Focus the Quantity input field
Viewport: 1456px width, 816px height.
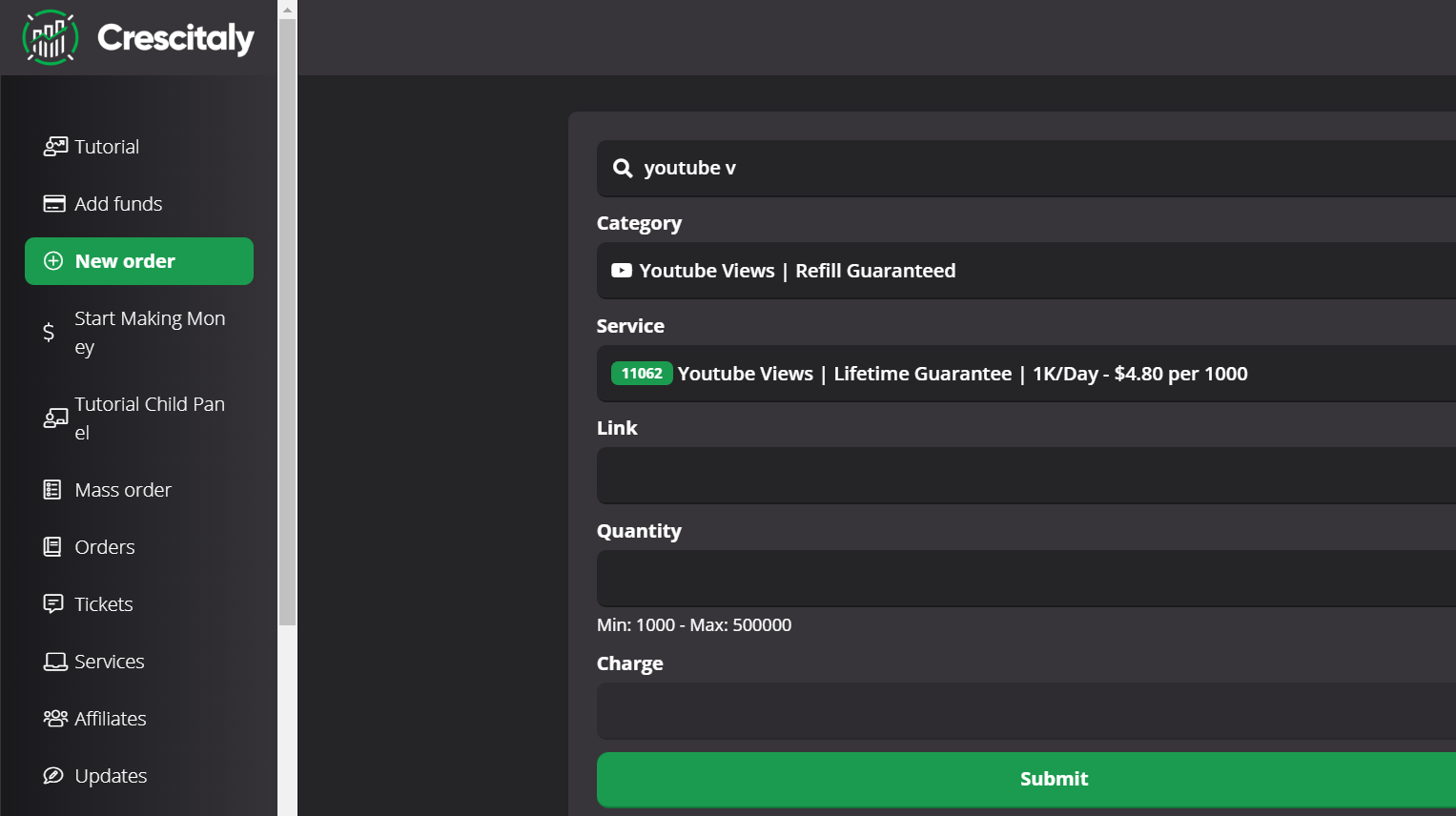click(1025, 579)
